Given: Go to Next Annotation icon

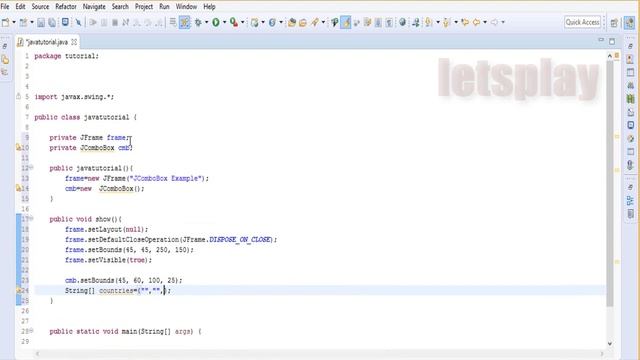Looking at the screenshot, I should [x=429, y=22].
